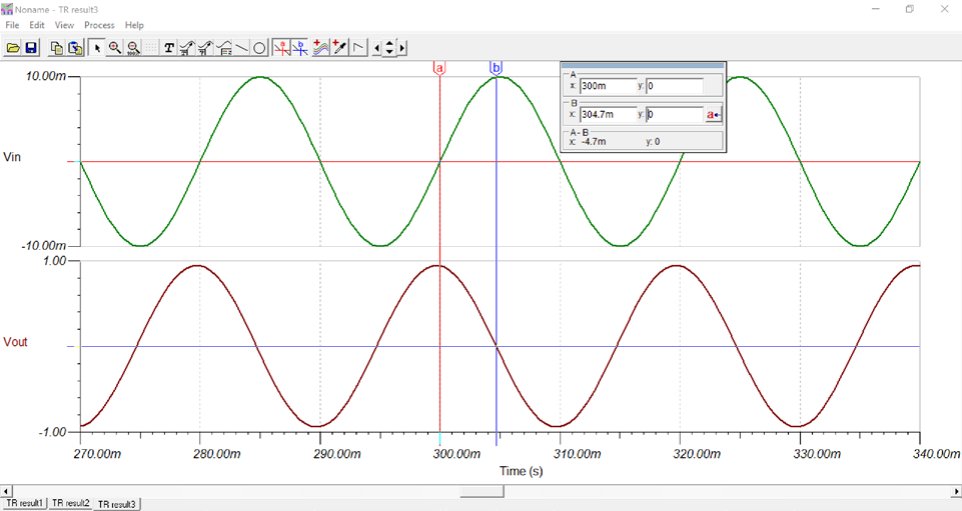Select the pointer arrow tool

(x=97, y=47)
